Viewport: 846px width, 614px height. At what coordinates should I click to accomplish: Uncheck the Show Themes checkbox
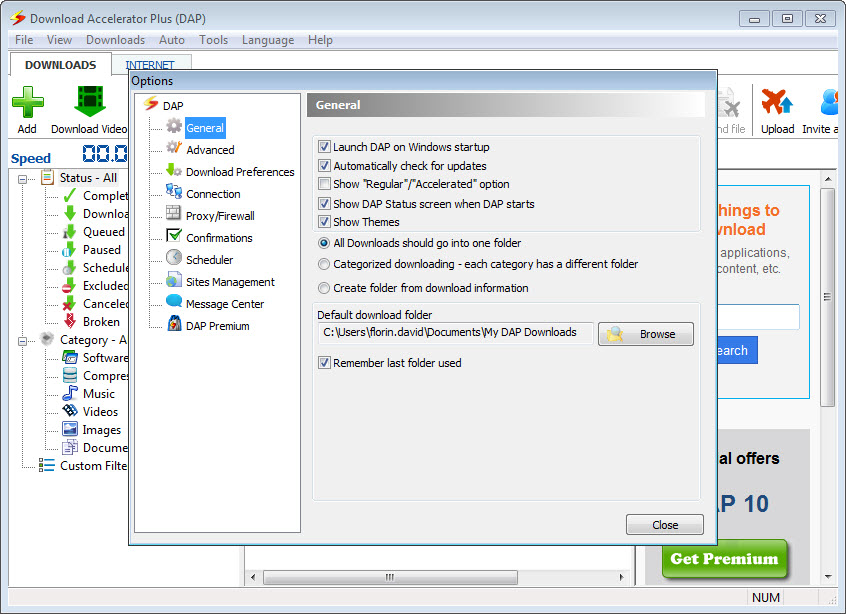pyautogui.click(x=324, y=221)
